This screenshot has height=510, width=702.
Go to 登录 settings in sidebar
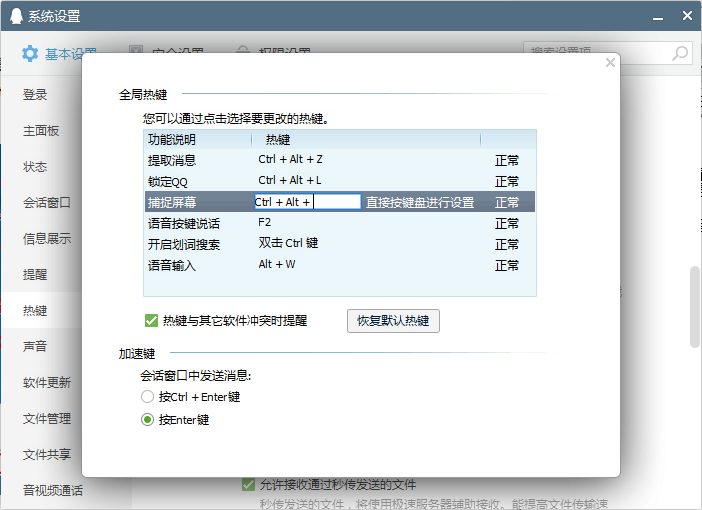pos(36,95)
